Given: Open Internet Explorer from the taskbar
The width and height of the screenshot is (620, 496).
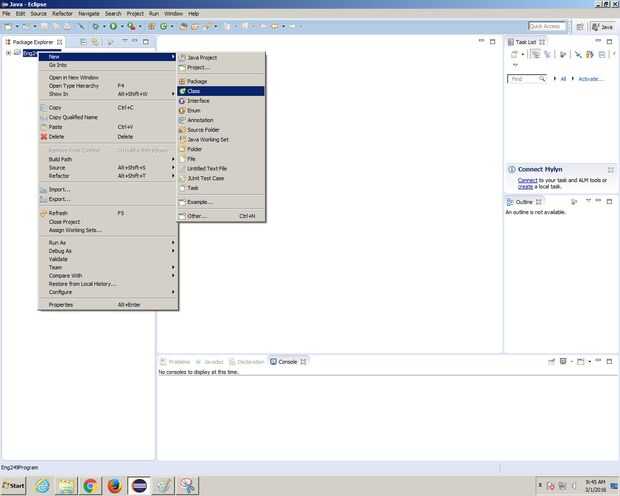Looking at the screenshot, I should pyautogui.click(x=42, y=485).
